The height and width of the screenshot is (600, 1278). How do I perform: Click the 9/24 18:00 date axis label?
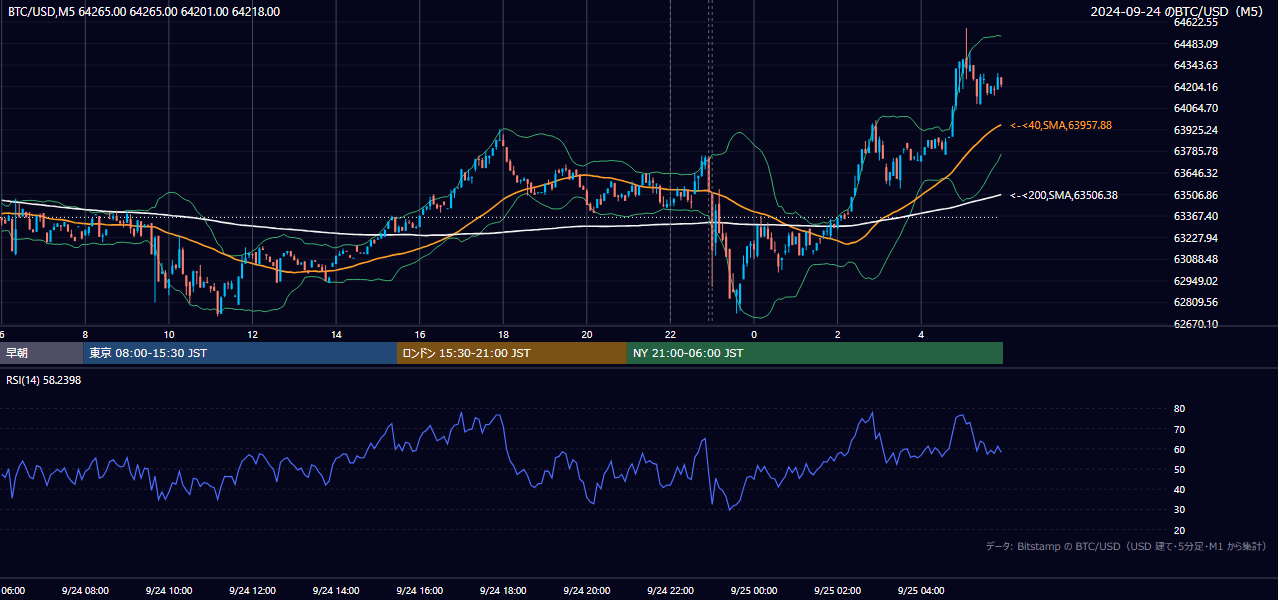(x=503, y=591)
